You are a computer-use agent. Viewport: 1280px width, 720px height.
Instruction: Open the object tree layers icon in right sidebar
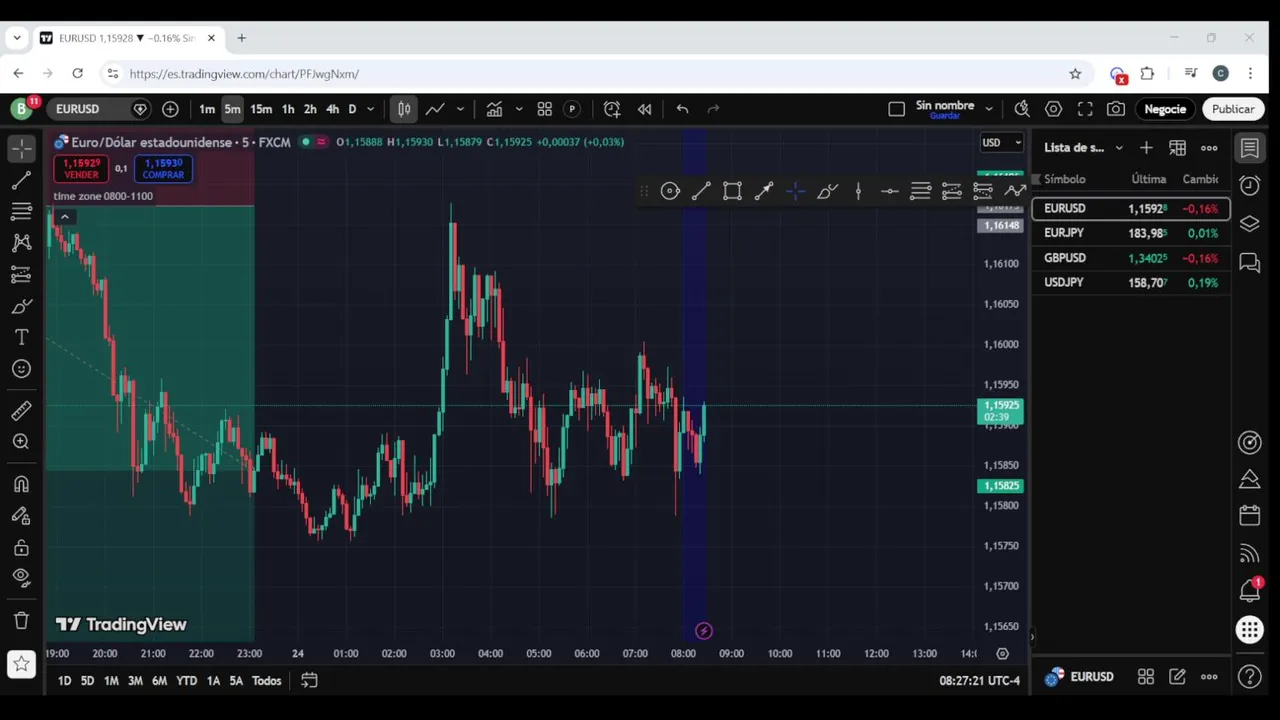1249,224
